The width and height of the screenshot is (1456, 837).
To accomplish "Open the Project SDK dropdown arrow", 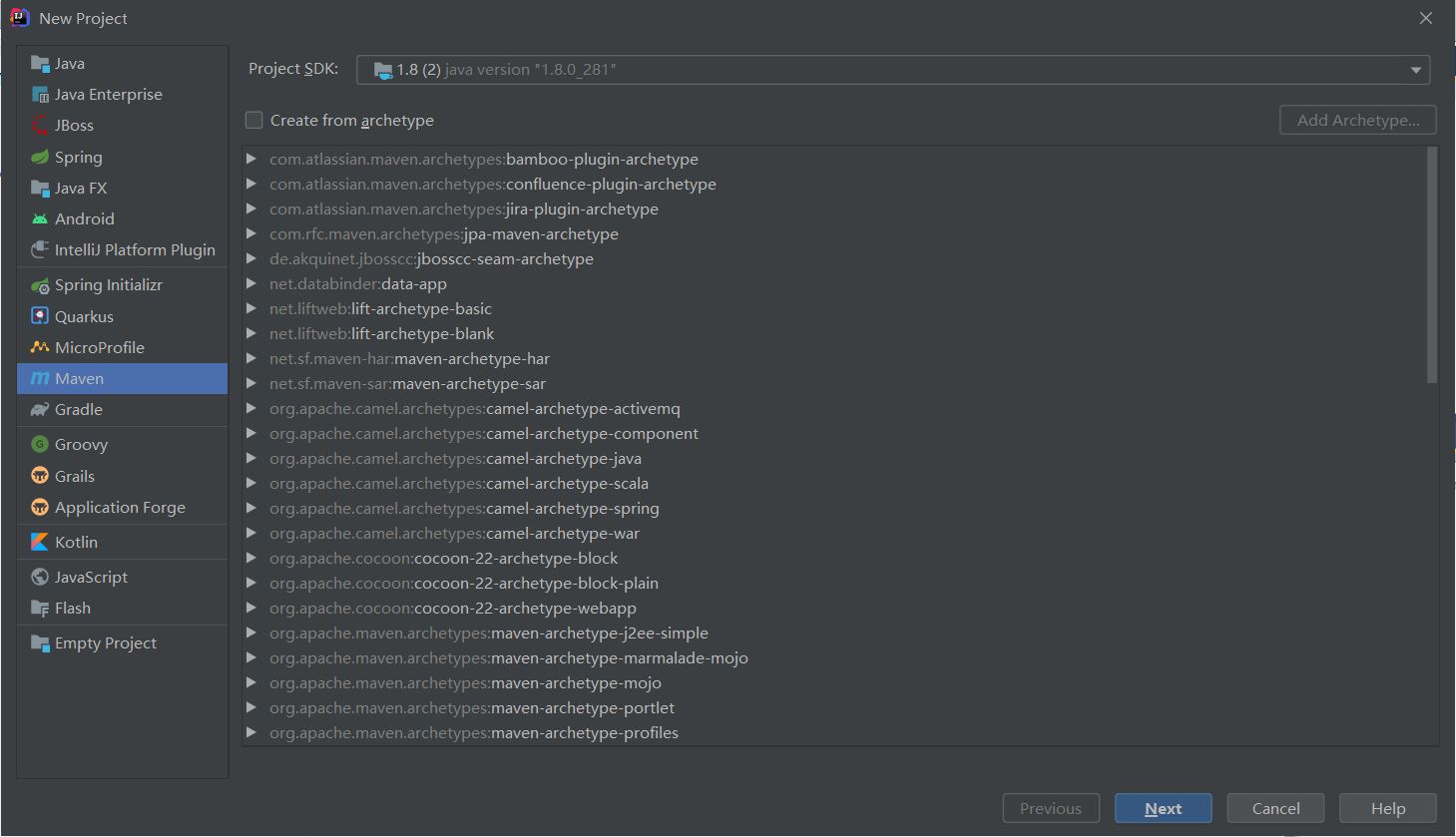I will tap(1415, 70).
